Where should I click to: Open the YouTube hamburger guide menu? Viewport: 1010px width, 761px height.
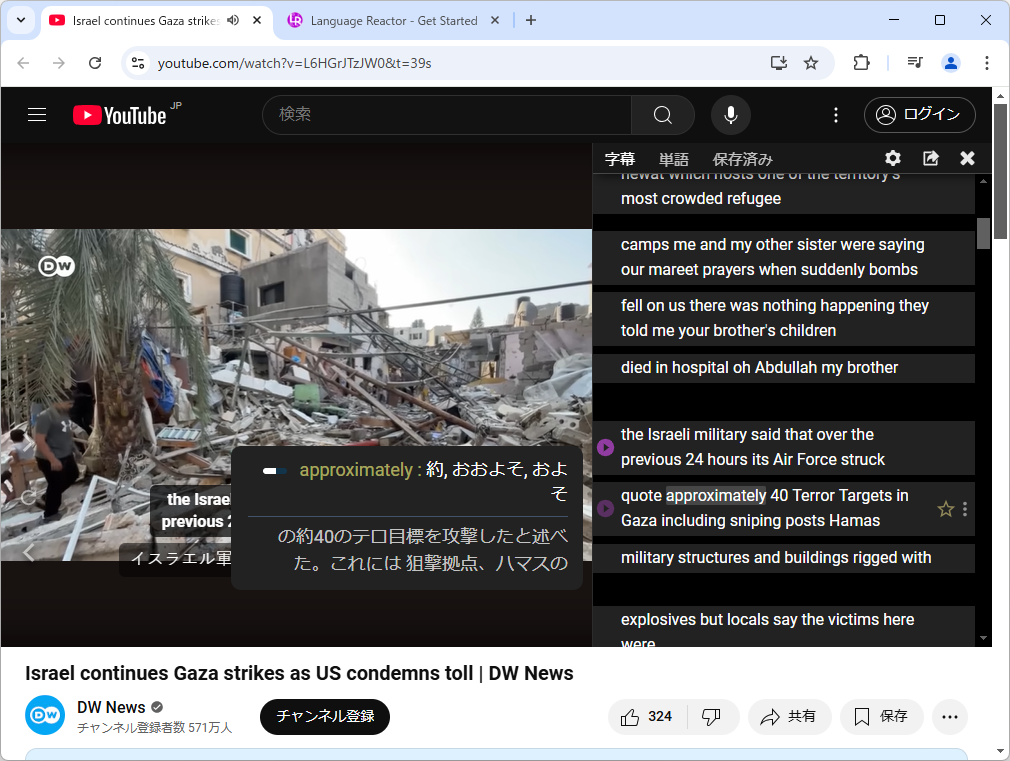(37, 115)
